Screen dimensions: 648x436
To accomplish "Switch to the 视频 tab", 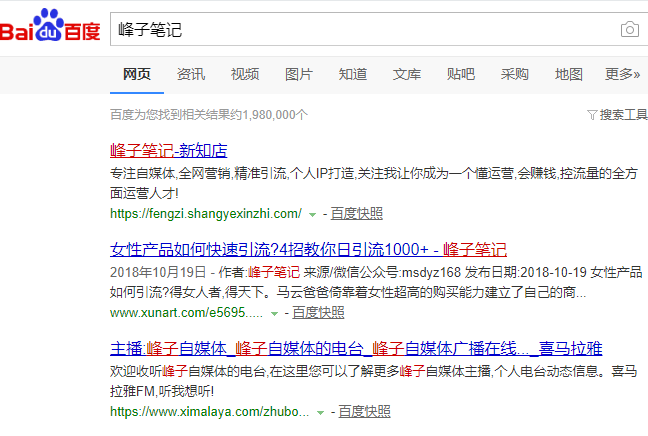I will coord(245,74).
